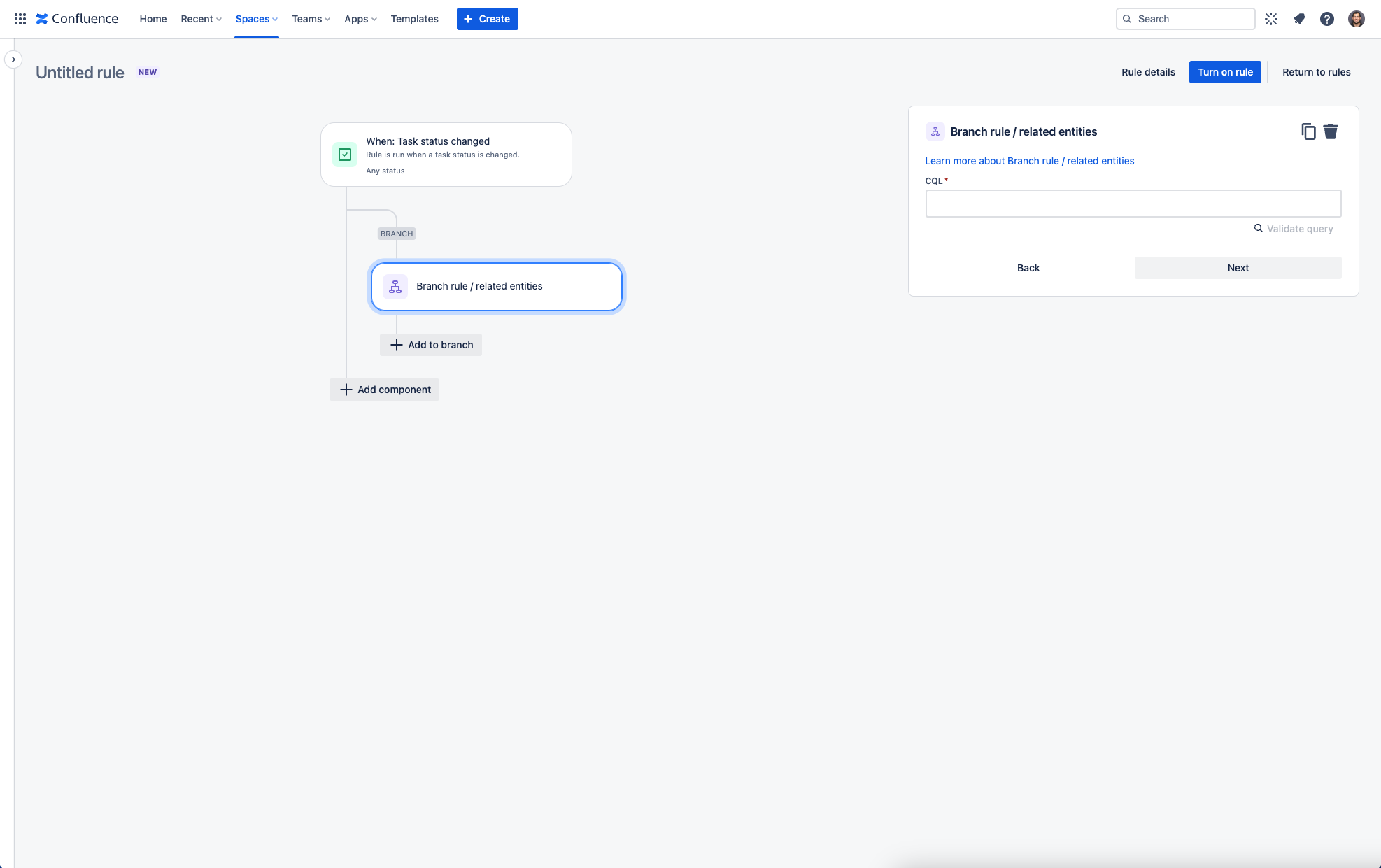Open Learn more about Branch rule link
The height and width of the screenshot is (868, 1381).
pyautogui.click(x=1030, y=161)
